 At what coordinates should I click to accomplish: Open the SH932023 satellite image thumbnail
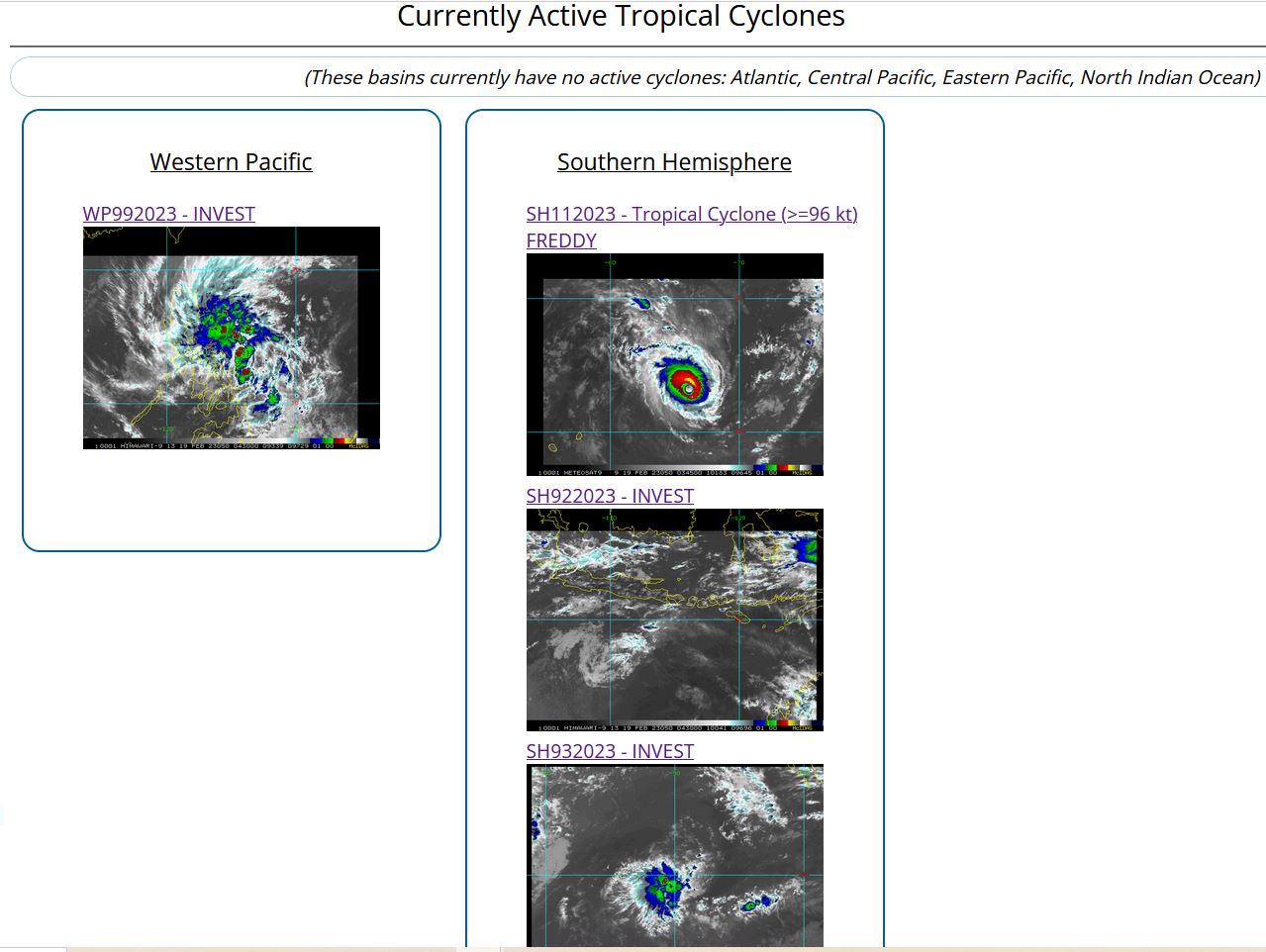(x=674, y=854)
